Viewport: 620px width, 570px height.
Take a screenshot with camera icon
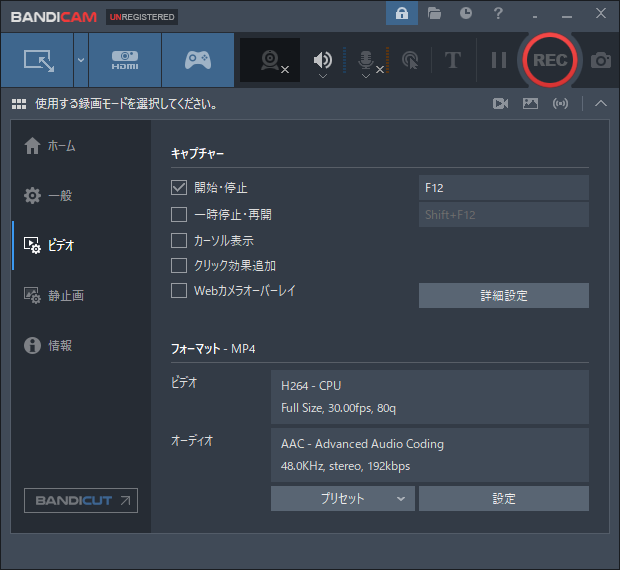point(601,60)
